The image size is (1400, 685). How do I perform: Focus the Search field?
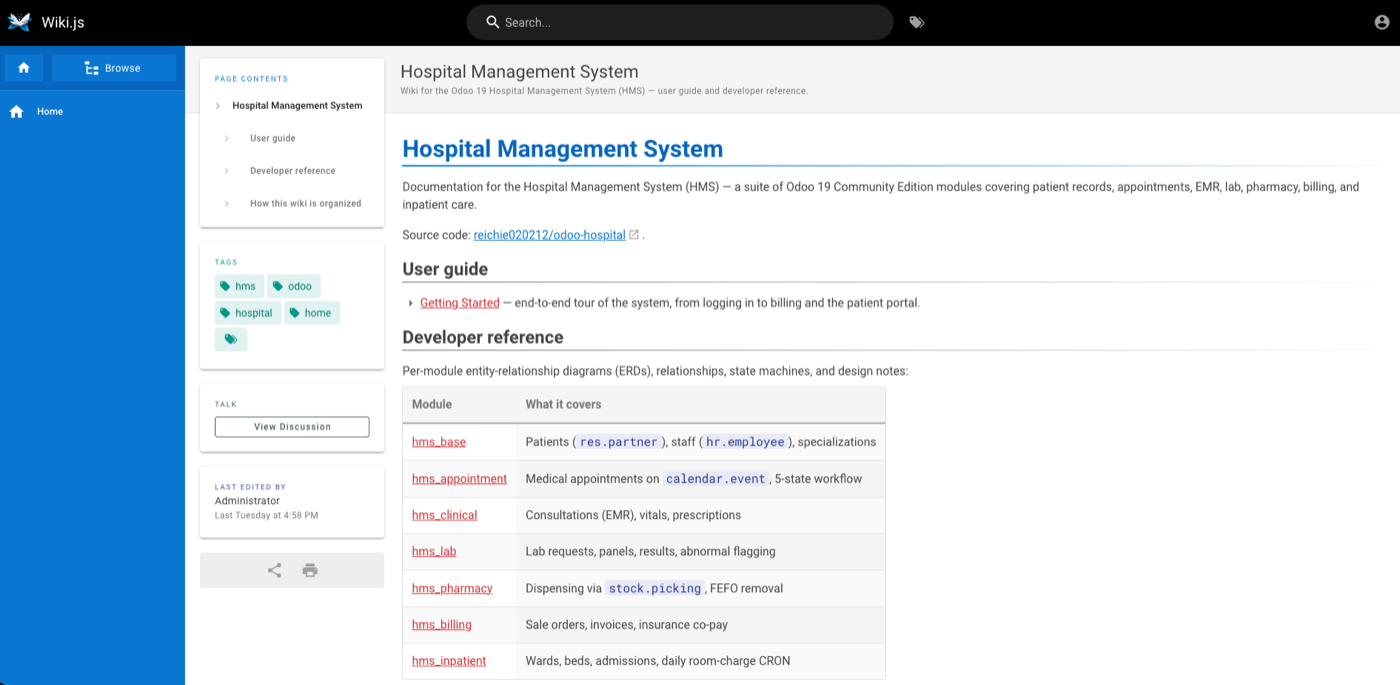click(x=680, y=22)
